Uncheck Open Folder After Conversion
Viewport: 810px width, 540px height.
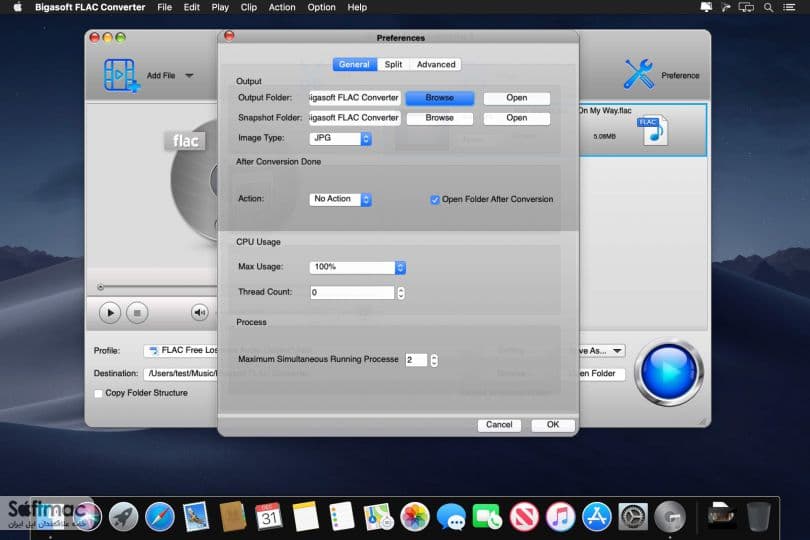[435, 199]
